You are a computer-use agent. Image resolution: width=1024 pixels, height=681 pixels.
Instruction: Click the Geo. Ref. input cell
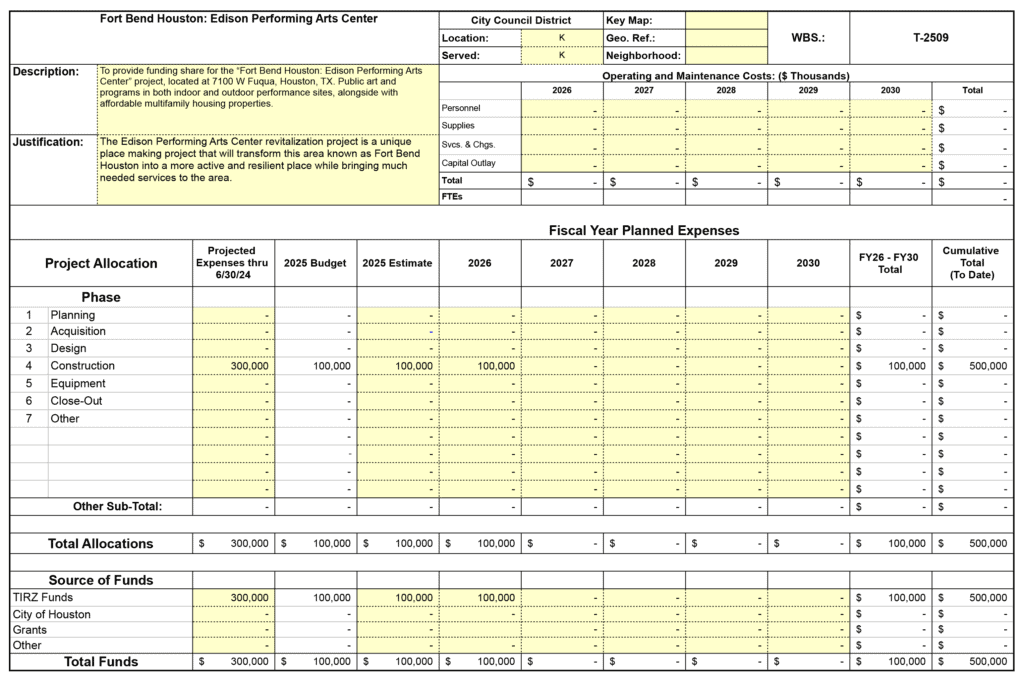click(x=726, y=38)
